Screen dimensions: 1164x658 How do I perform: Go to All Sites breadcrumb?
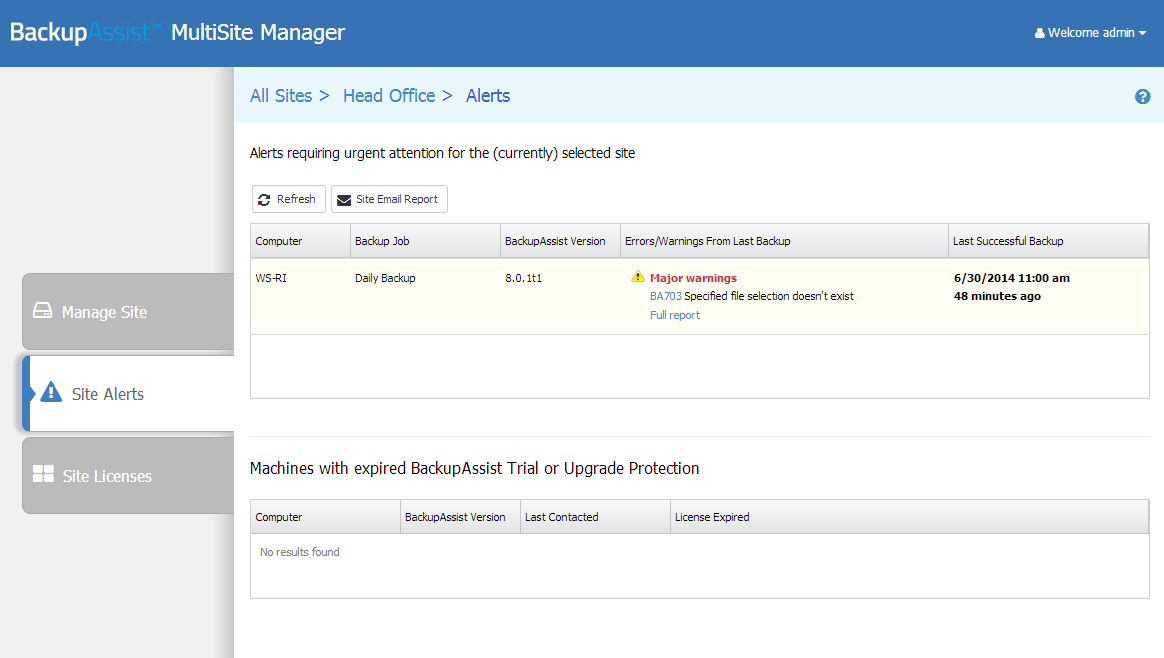point(281,96)
